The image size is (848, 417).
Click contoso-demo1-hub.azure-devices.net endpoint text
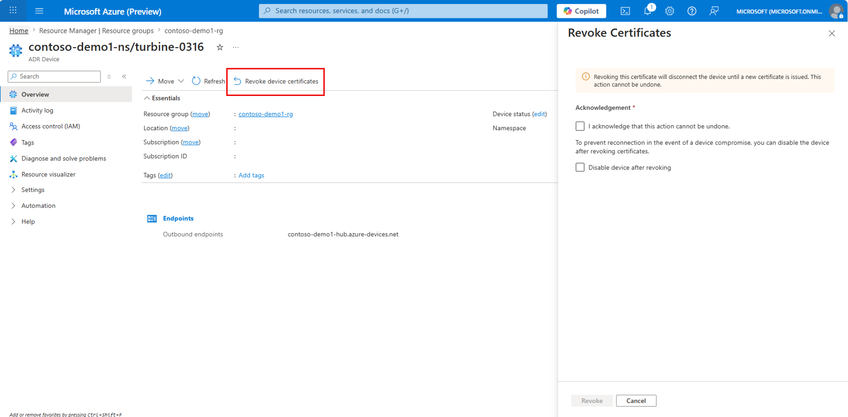pyautogui.click(x=343, y=235)
